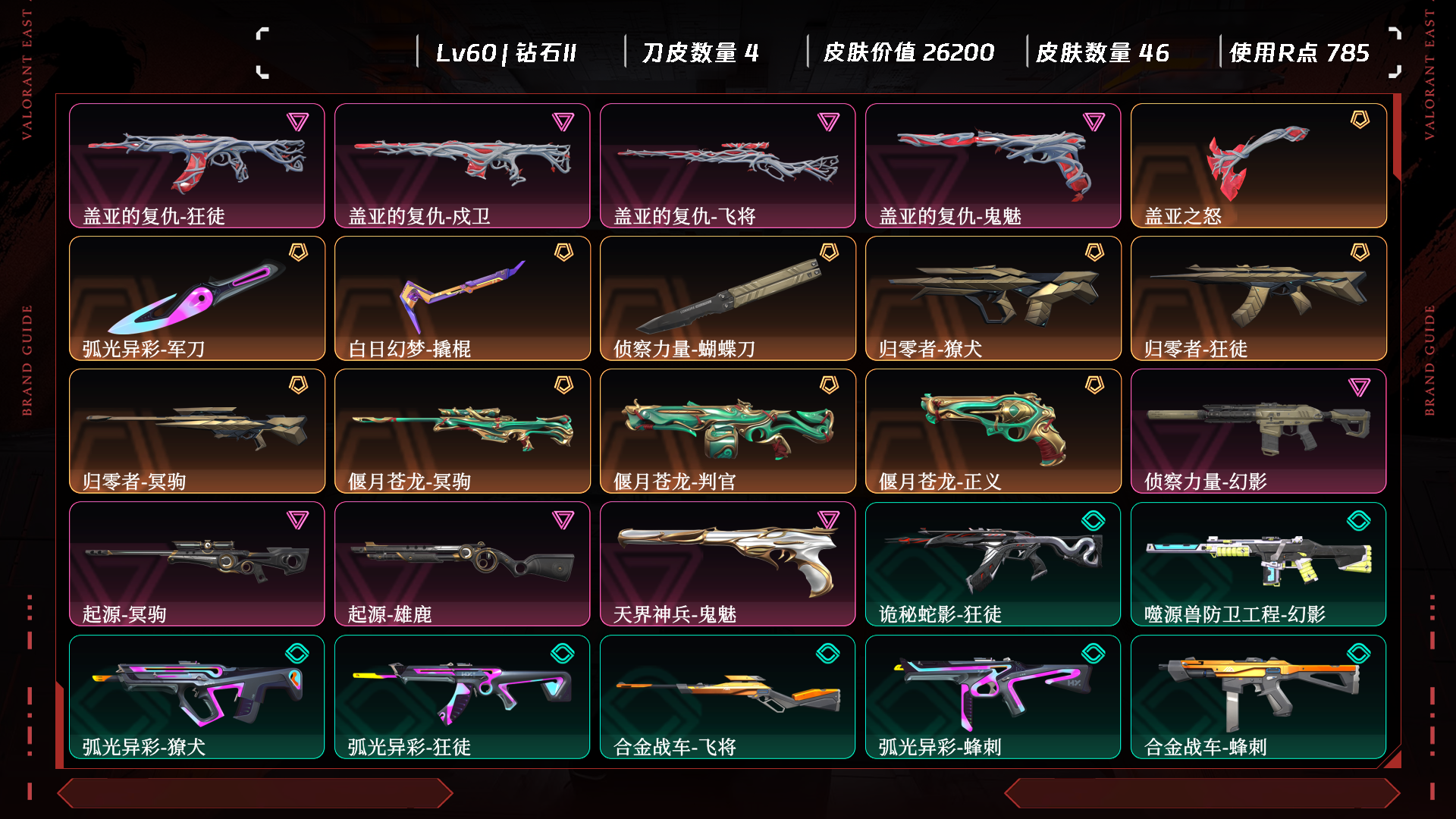Click the bottom-right red banner button

(x=1202, y=793)
